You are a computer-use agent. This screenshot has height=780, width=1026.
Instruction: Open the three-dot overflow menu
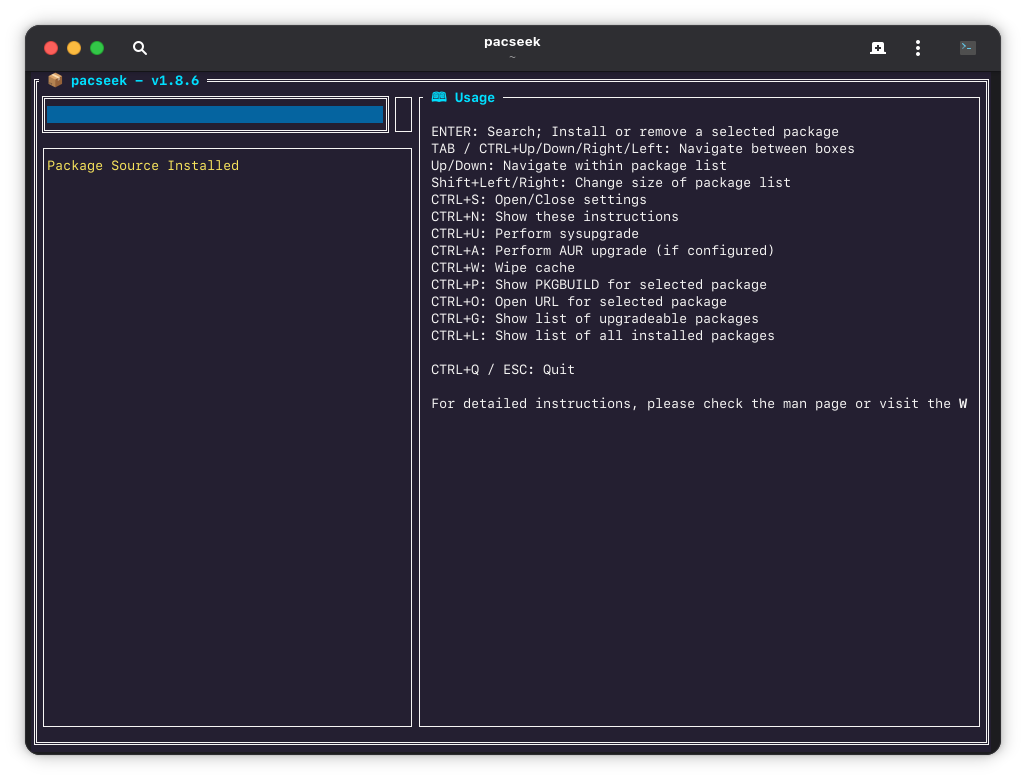click(917, 47)
